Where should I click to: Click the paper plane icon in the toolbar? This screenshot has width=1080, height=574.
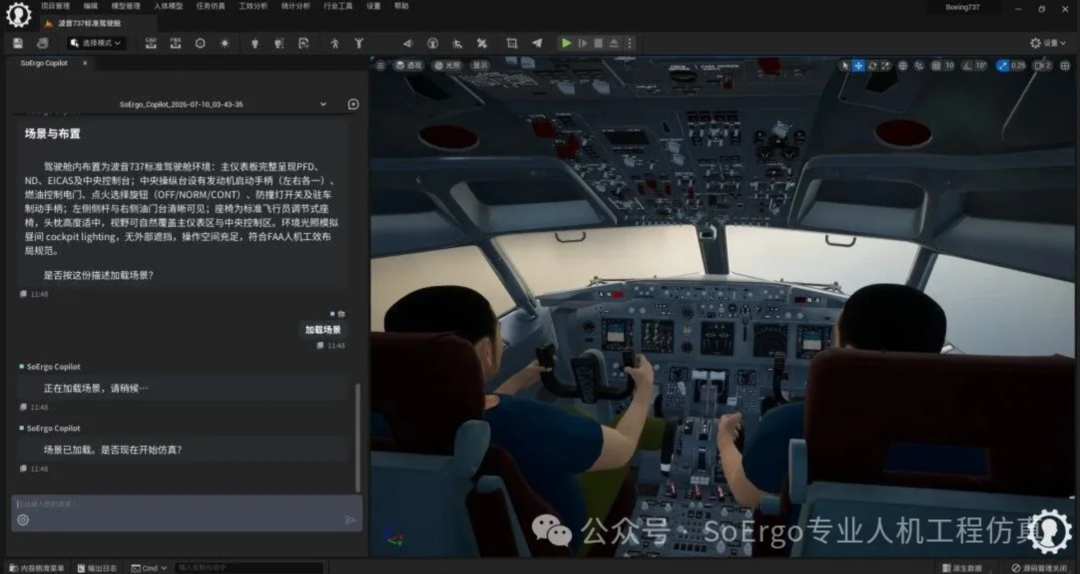tap(537, 43)
